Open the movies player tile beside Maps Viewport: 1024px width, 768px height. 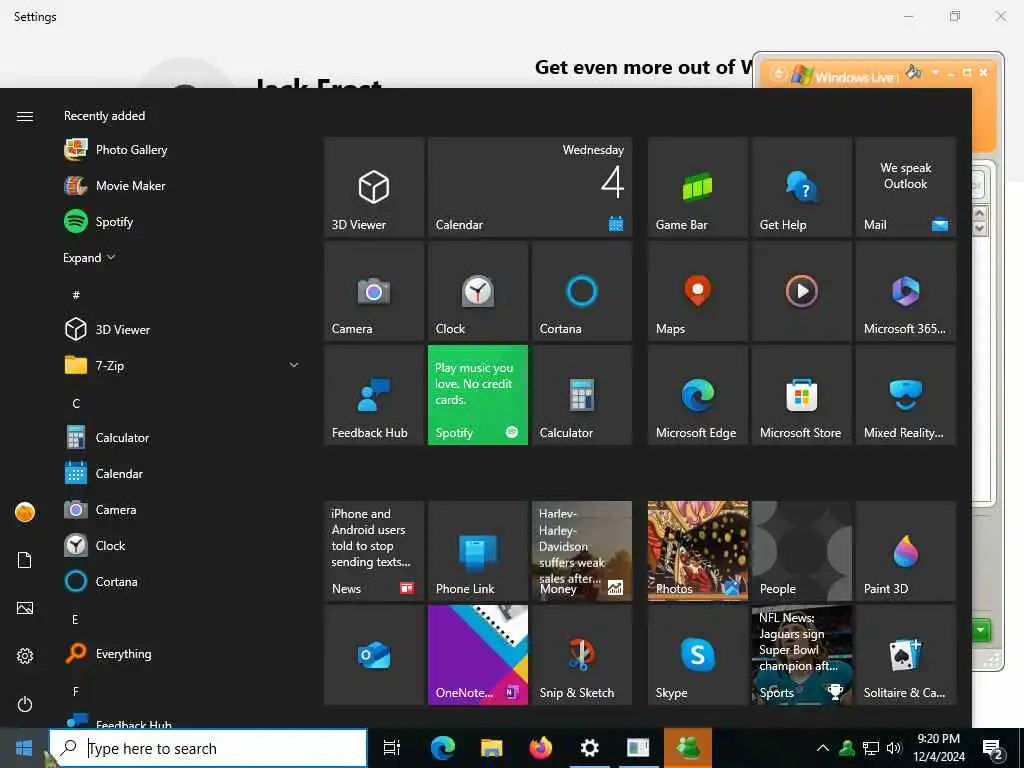[x=801, y=291]
